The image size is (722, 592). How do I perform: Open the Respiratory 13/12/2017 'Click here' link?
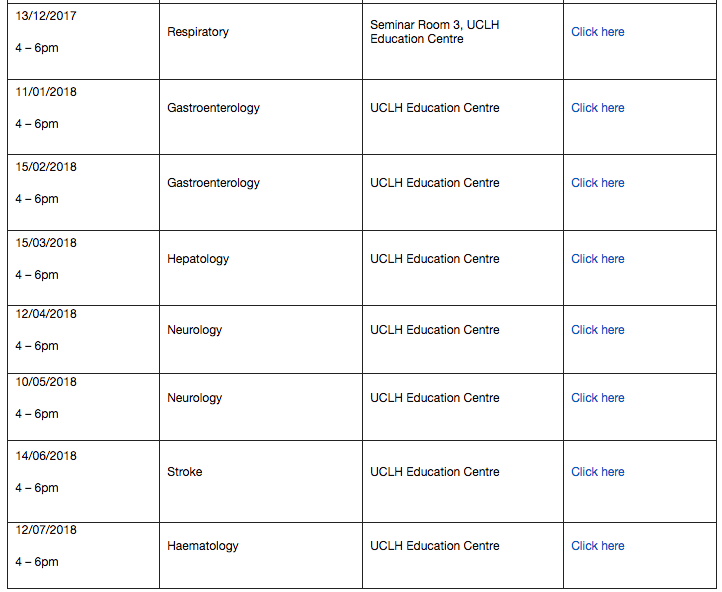(598, 32)
